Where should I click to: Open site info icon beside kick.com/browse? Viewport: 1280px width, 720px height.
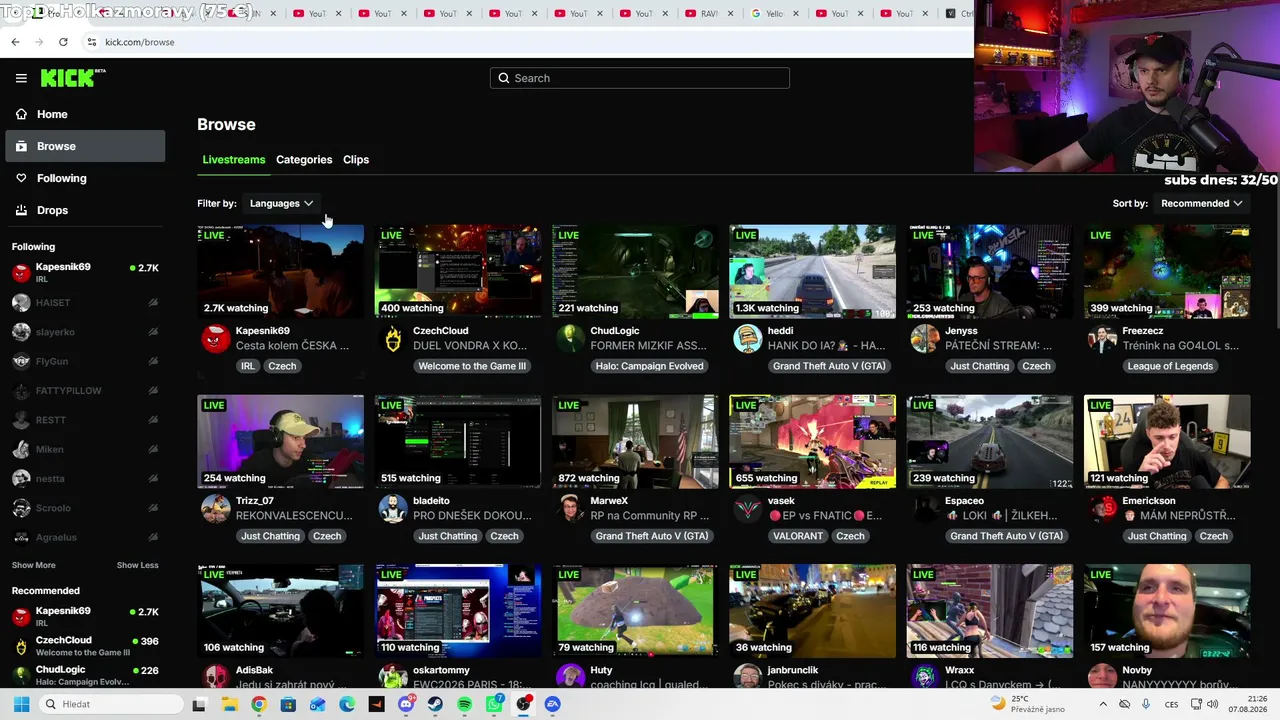[91, 42]
